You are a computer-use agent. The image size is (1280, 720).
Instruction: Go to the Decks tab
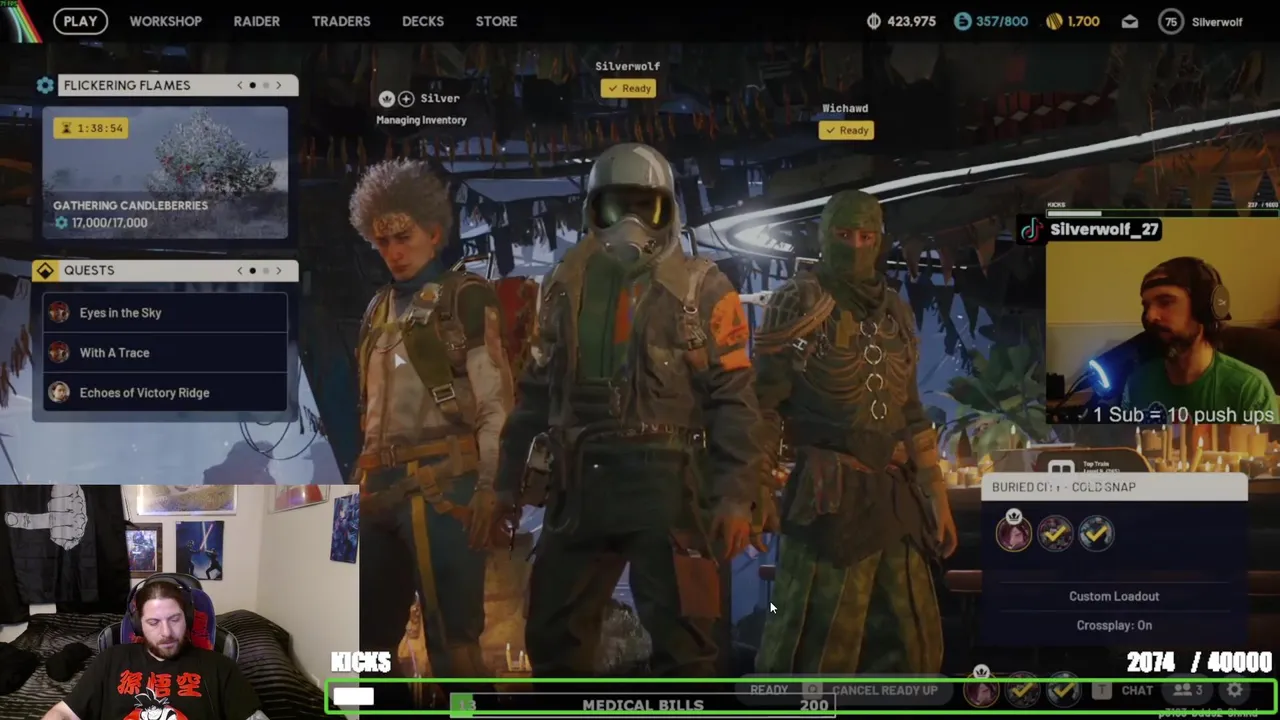pyautogui.click(x=423, y=21)
